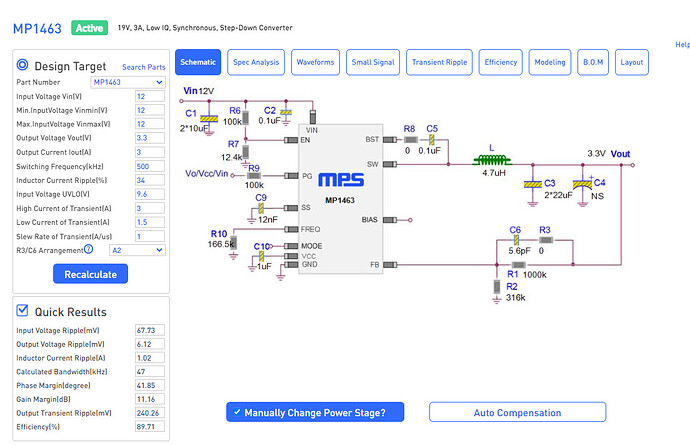Image resolution: width=690 pixels, height=445 pixels.
Task: Select capacitor C1 symbol
Action: 209,119
